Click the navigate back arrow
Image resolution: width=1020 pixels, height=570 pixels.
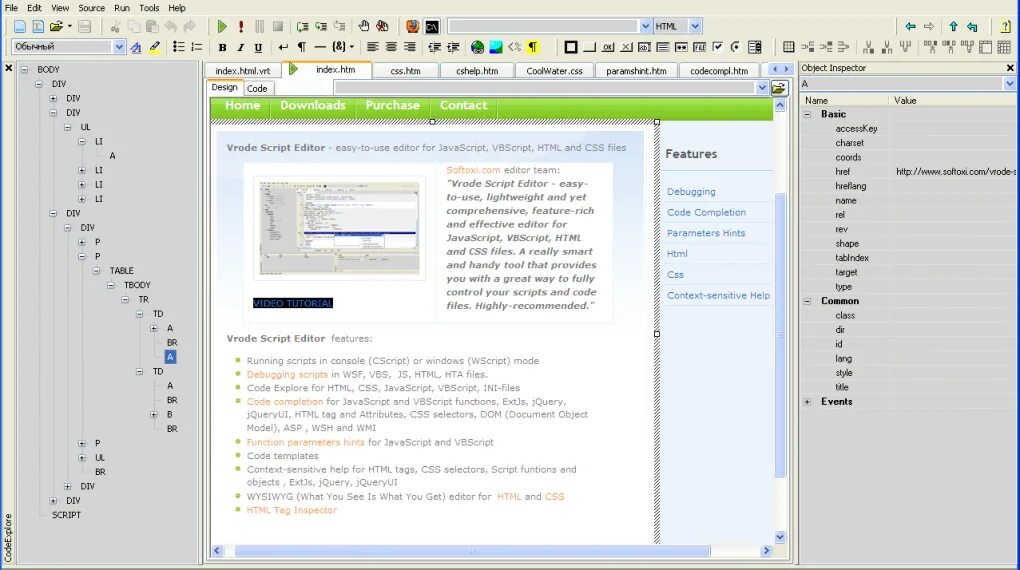tap(910, 27)
